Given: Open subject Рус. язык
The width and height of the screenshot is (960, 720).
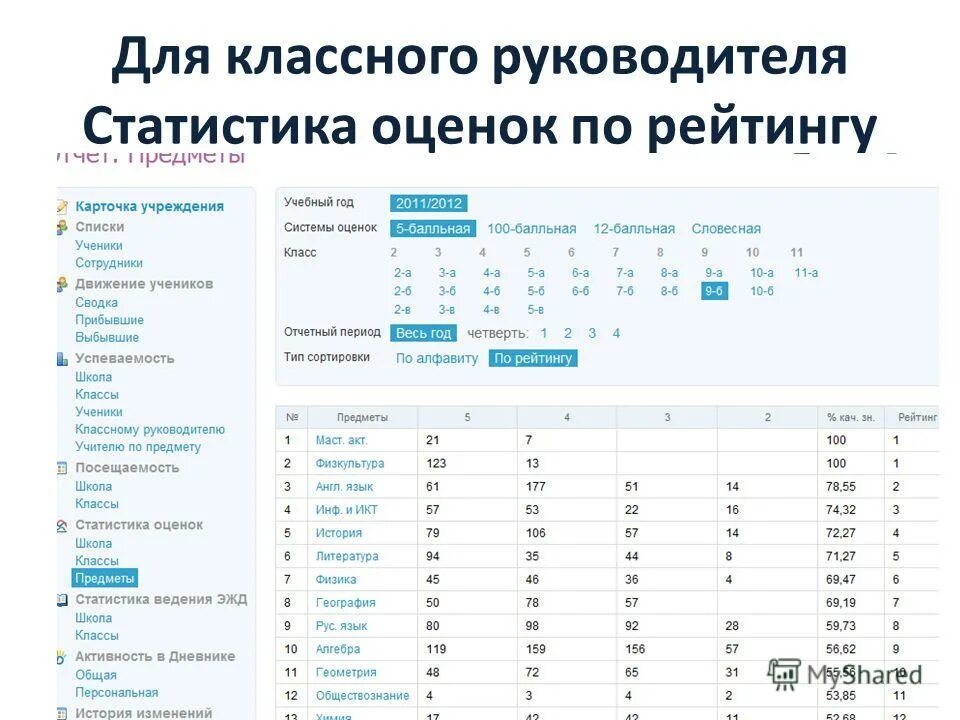Looking at the screenshot, I should point(342,626).
